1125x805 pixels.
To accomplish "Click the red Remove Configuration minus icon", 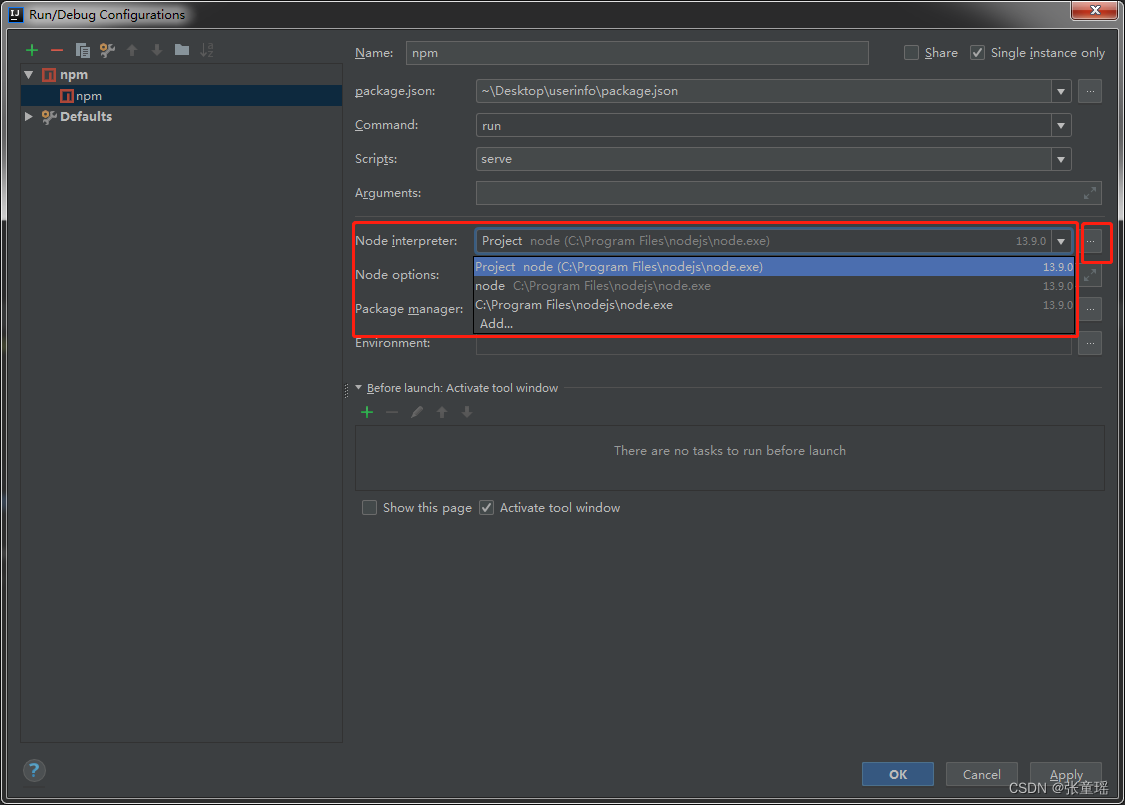I will pyautogui.click(x=57, y=50).
